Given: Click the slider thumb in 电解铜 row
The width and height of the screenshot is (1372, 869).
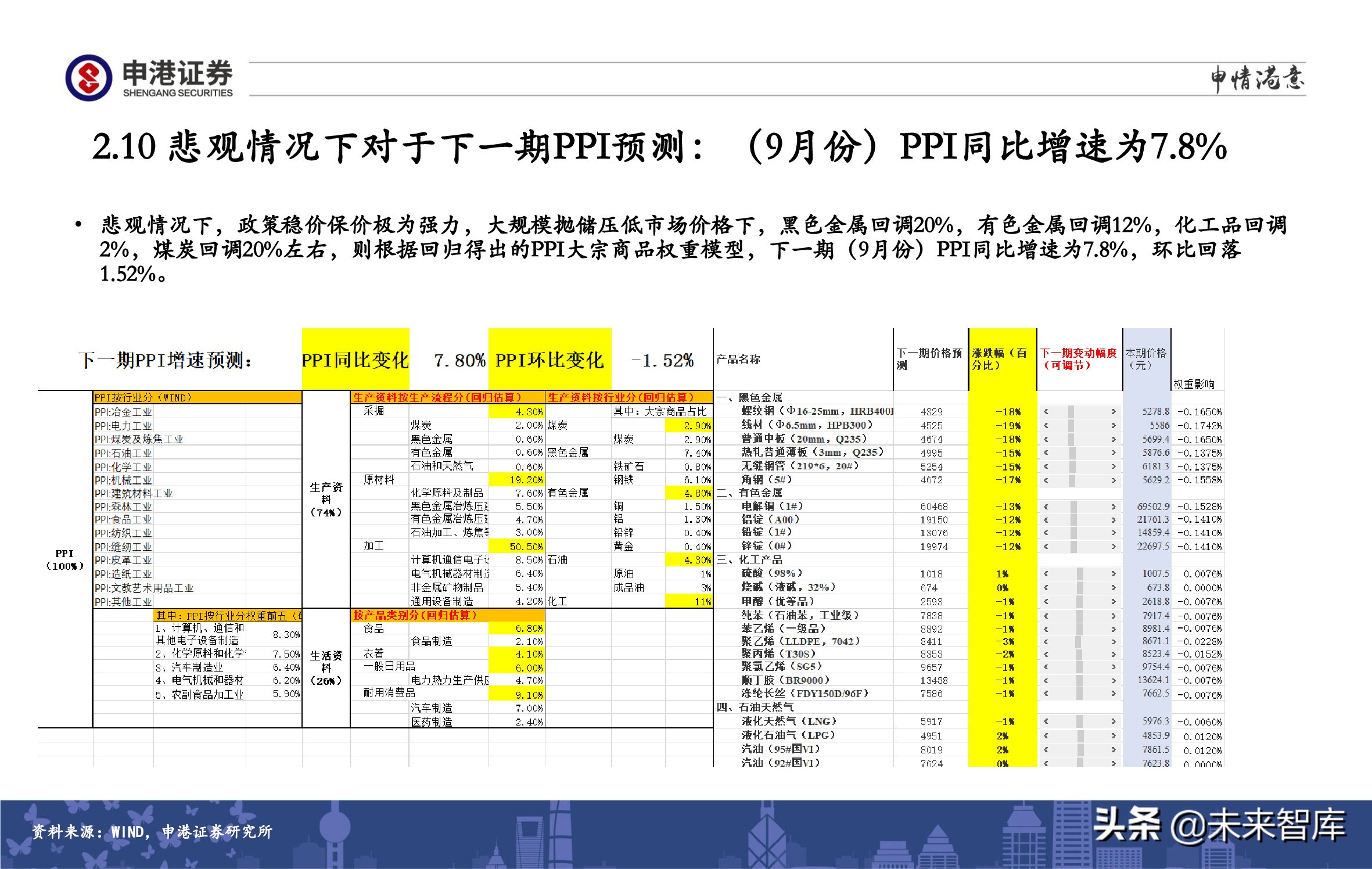Looking at the screenshot, I should click(x=1074, y=507).
